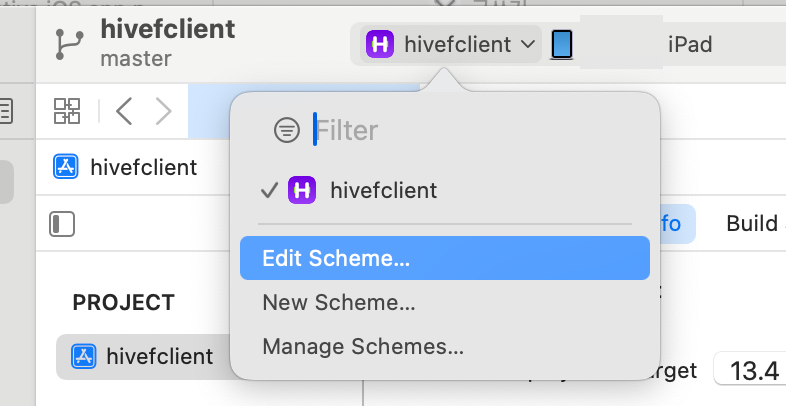Click the iPad device icon in toolbar
Image resolution: width=786 pixels, height=406 pixels.
pyautogui.click(x=561, y=45)
